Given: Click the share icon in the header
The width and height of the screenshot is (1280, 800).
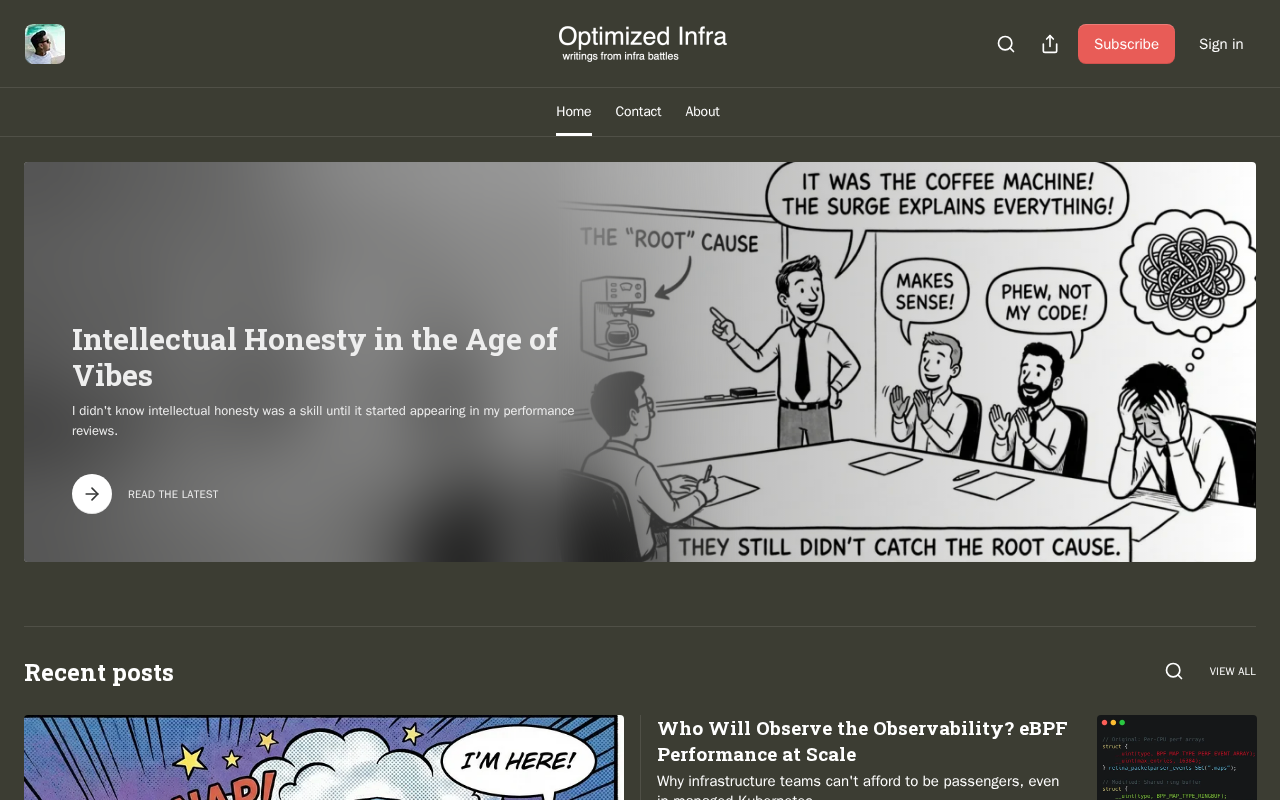Looking at the screenshot, I should pyautogui.click(x=1050, y=44).
